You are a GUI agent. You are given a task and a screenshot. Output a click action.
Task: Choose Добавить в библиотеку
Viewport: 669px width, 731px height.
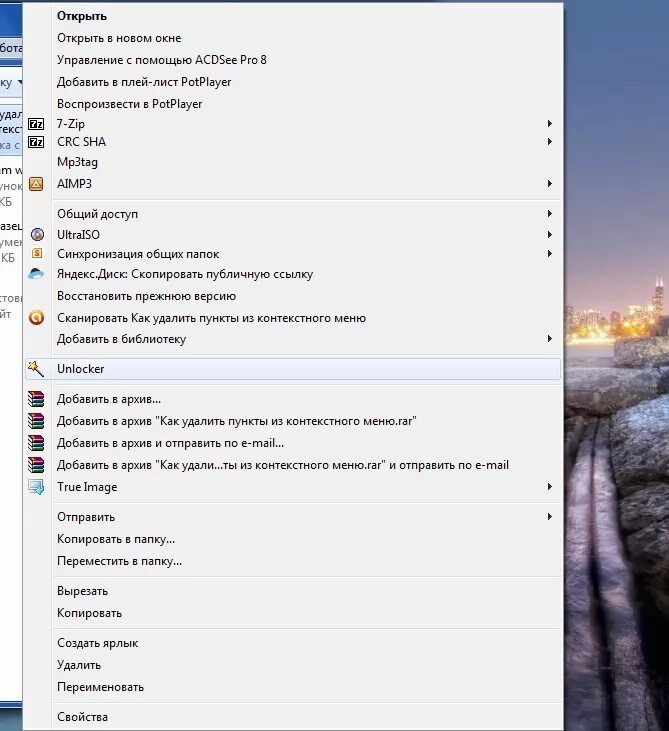293,339
